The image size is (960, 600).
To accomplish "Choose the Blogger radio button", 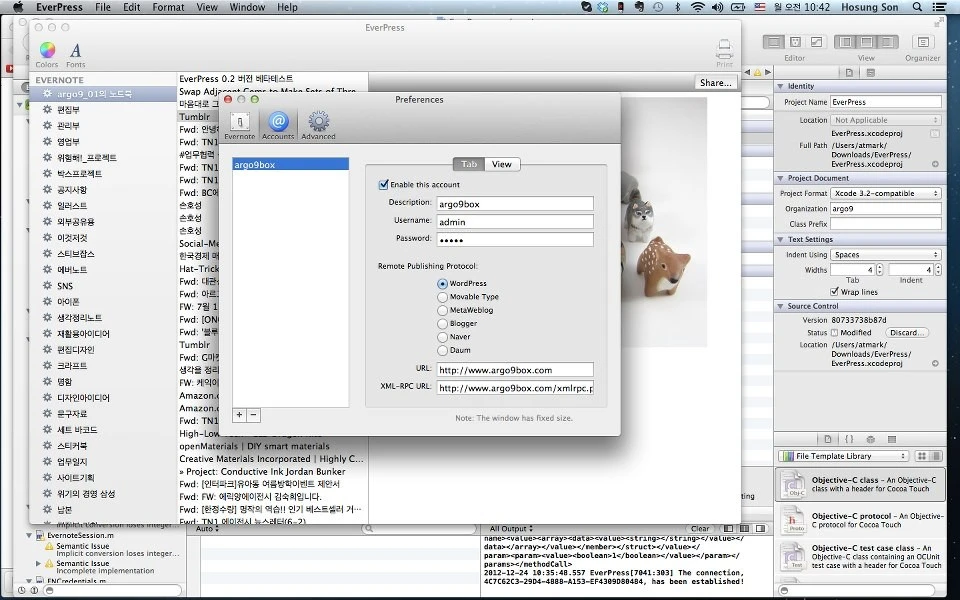I will click(x=442, y=324).
